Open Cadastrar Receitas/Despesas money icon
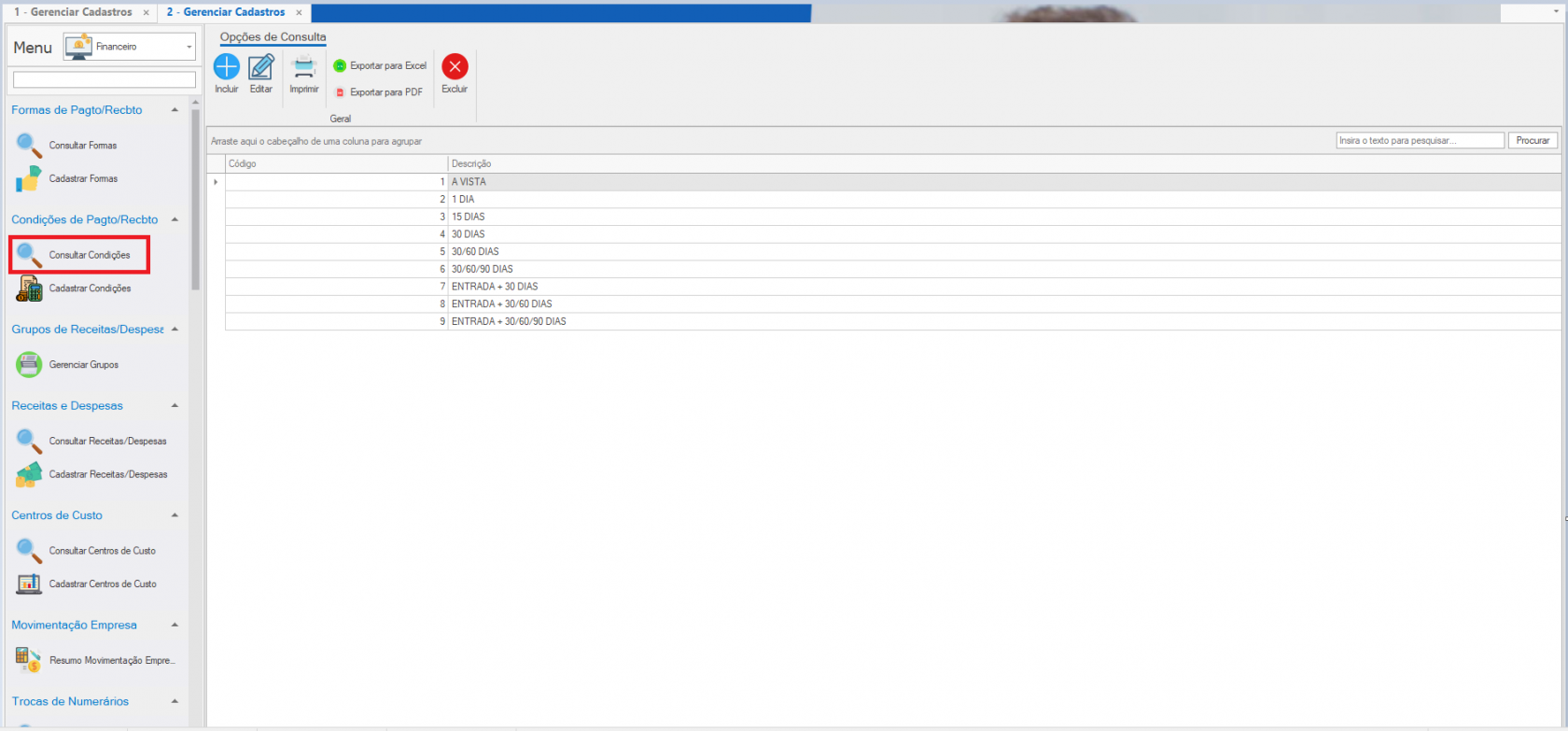The width and height of the screenshot is (1568, 731). (x=29, y=474)
